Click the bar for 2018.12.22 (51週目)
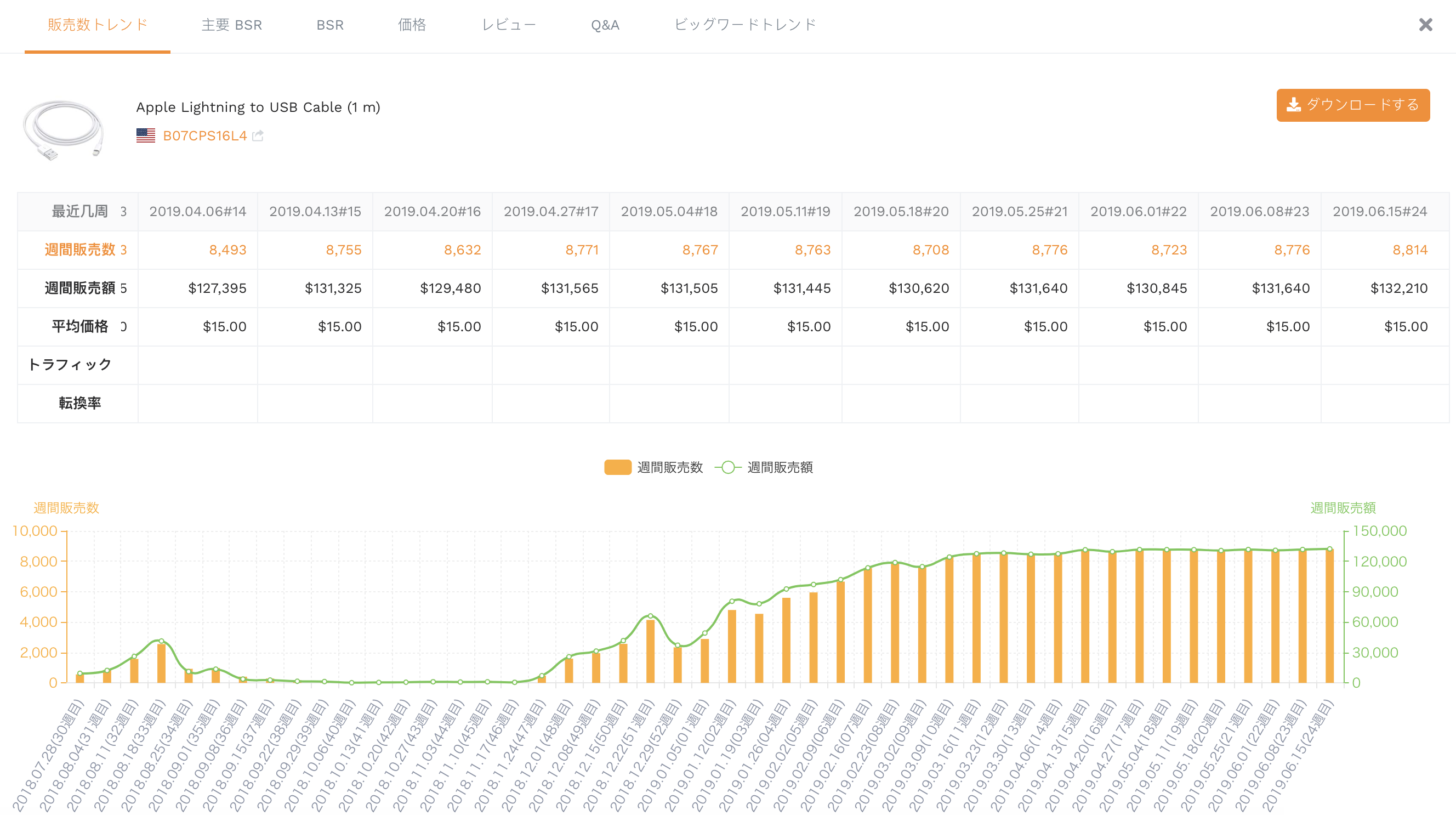The height and width of the screenshot is (838, 1456). coord(650,652)
